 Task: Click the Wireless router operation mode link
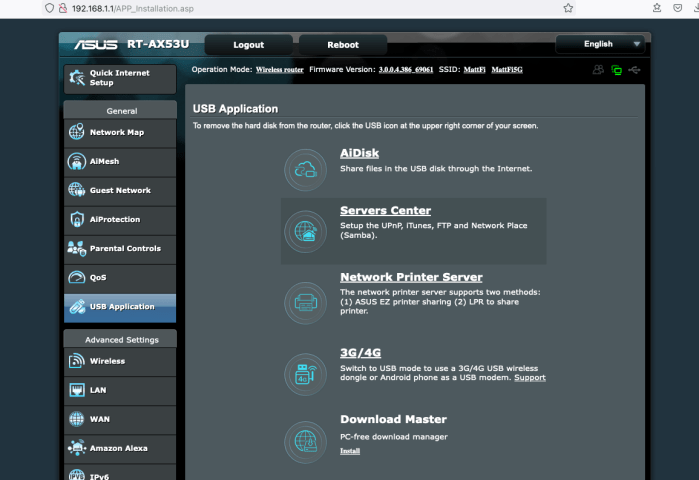click(x=280, y=70)
